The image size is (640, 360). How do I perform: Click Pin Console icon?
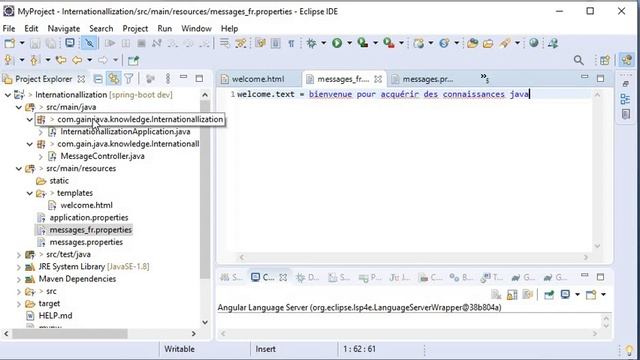(x=549, y=294)
